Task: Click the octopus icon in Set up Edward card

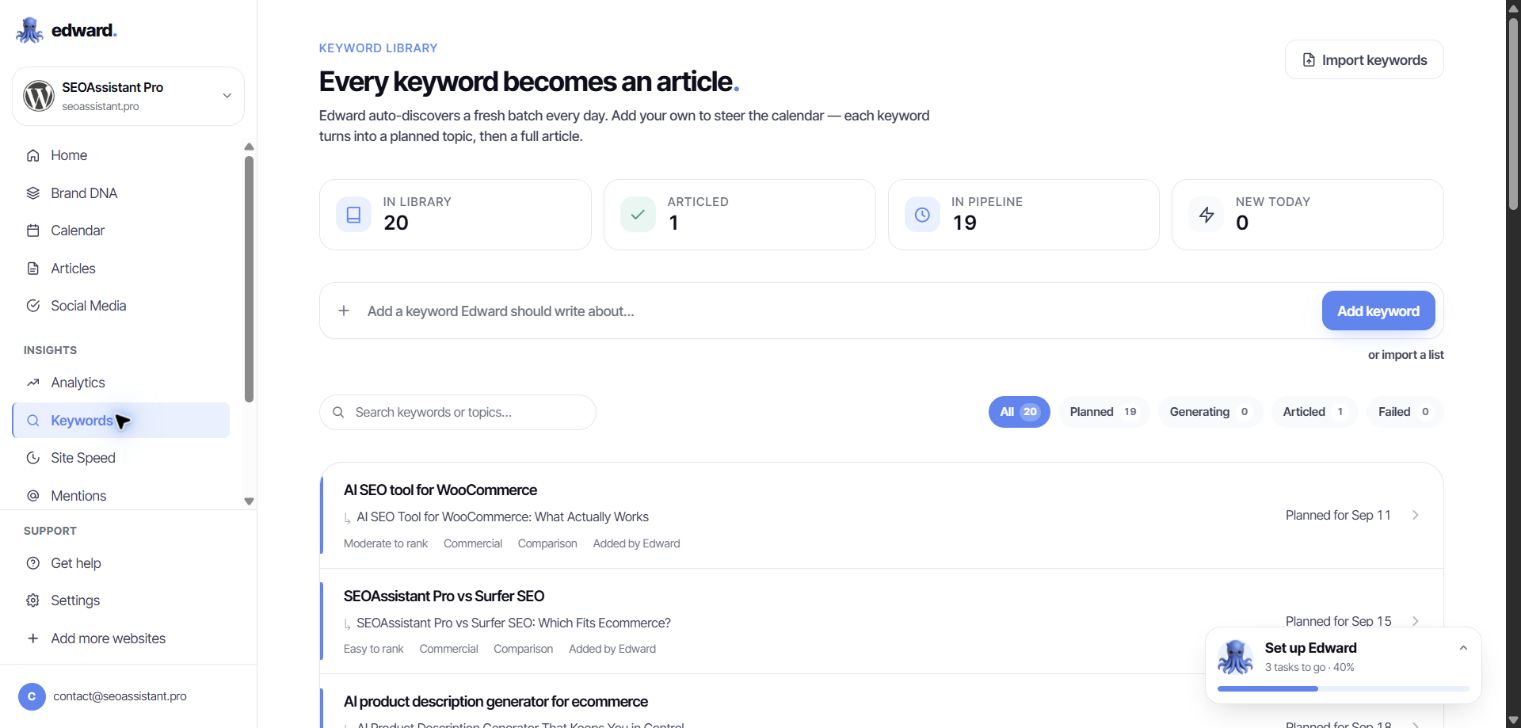Action: coord(1236,657)
